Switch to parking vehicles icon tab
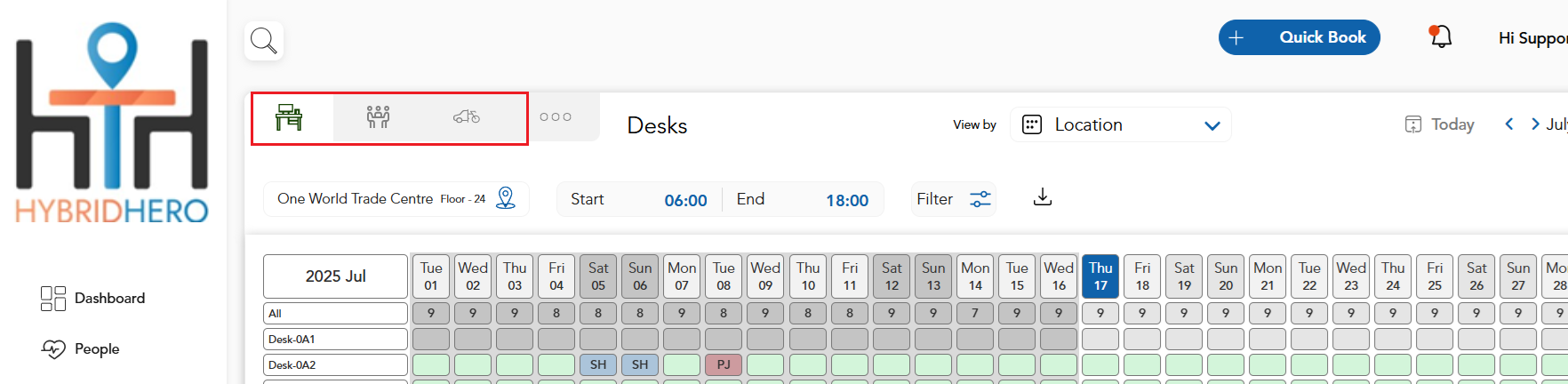The image size is (1568, 384). pyautogui.click(x=467, y=117)
